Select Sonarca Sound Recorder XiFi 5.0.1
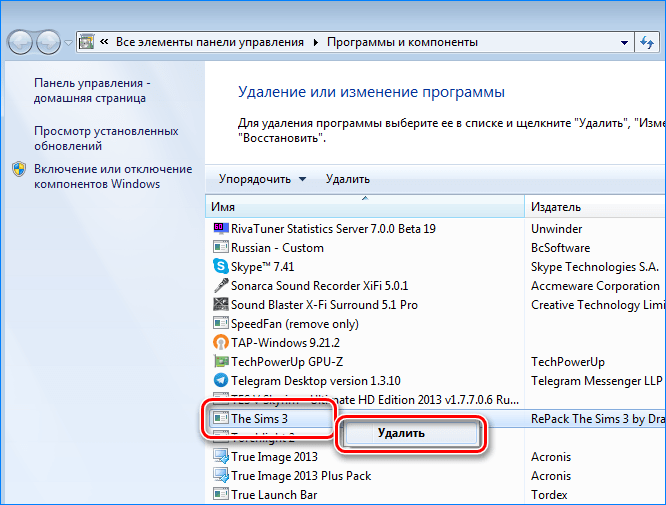 click(x=319, y=285)
